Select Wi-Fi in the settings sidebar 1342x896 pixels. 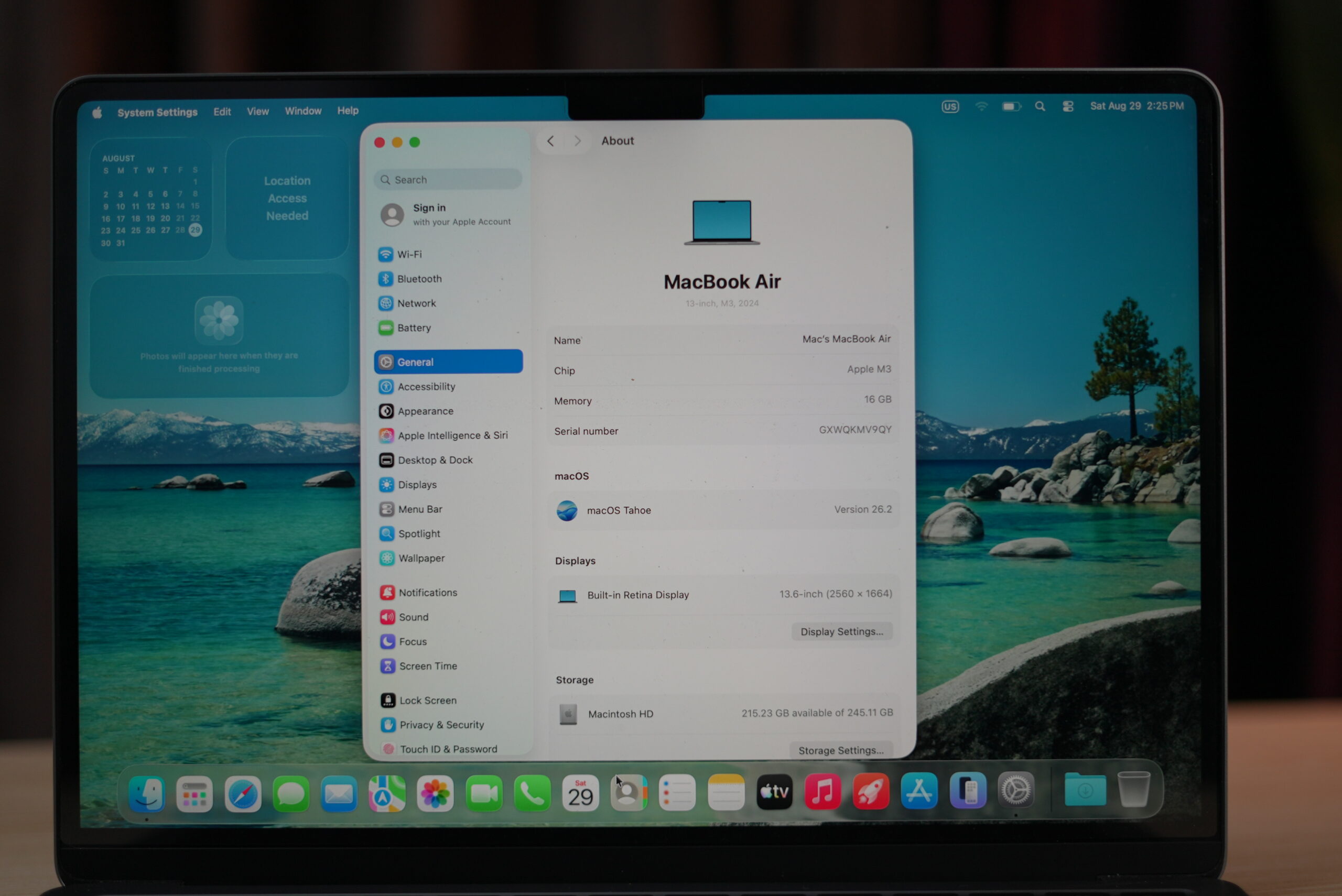(x=448, y=254)
